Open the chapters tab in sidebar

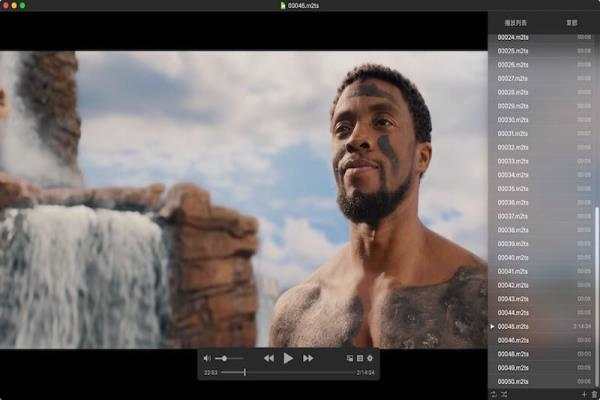point(572,23)
